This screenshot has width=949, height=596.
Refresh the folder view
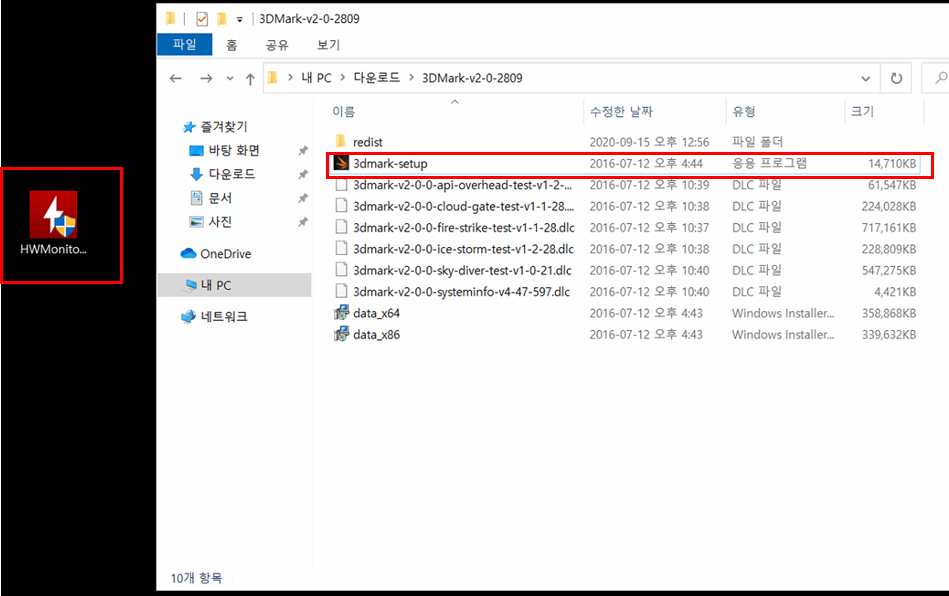896,78
